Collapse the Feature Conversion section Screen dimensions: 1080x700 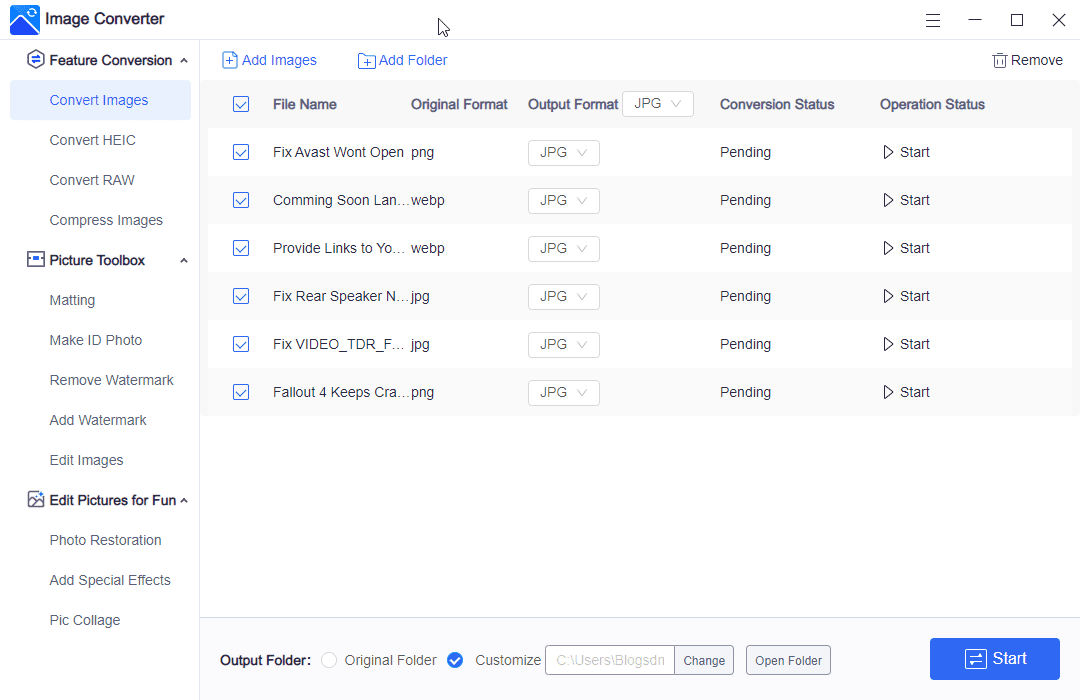[184, 61]
